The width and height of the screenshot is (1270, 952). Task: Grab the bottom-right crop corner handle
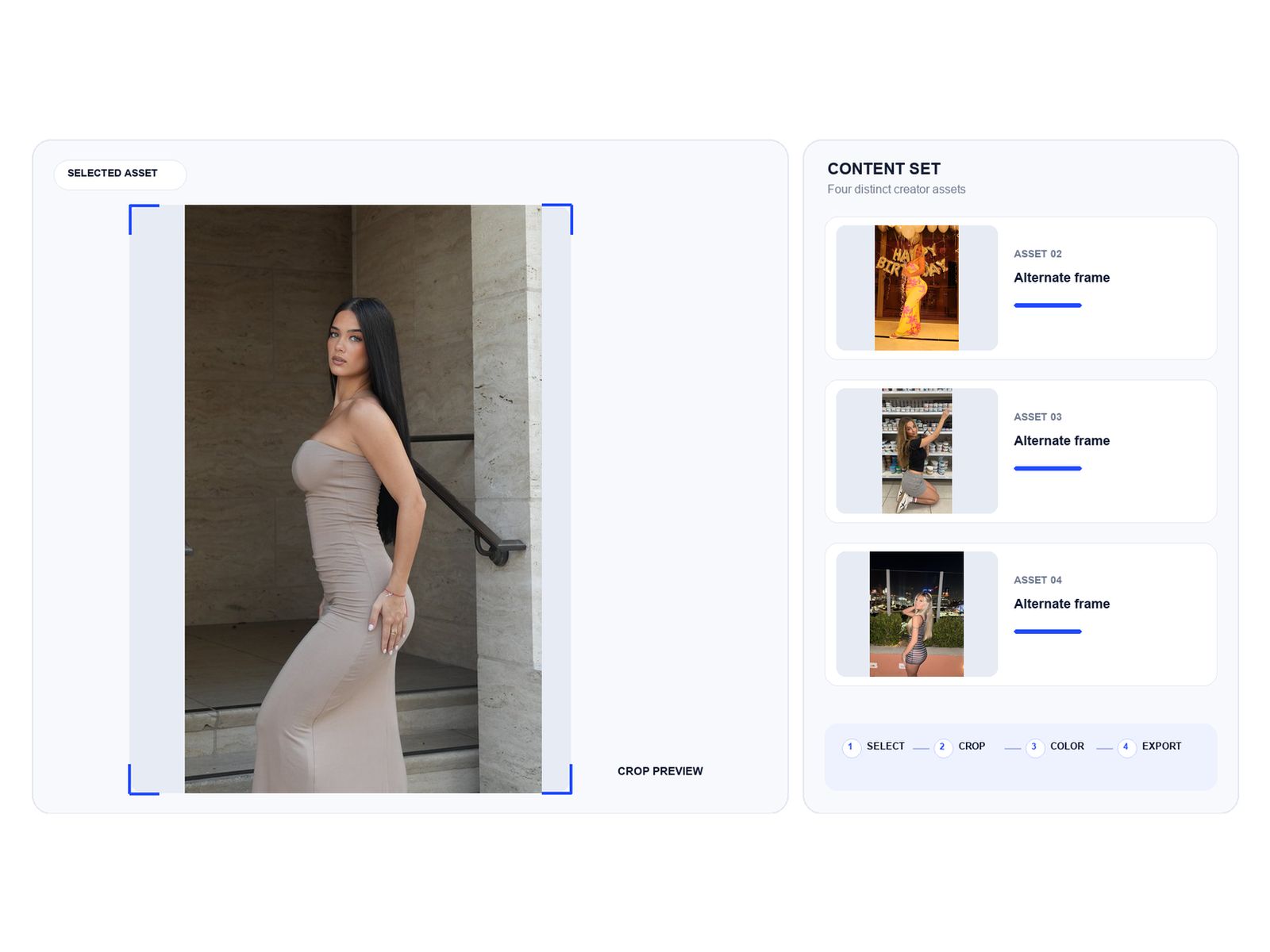pos(557,780)
